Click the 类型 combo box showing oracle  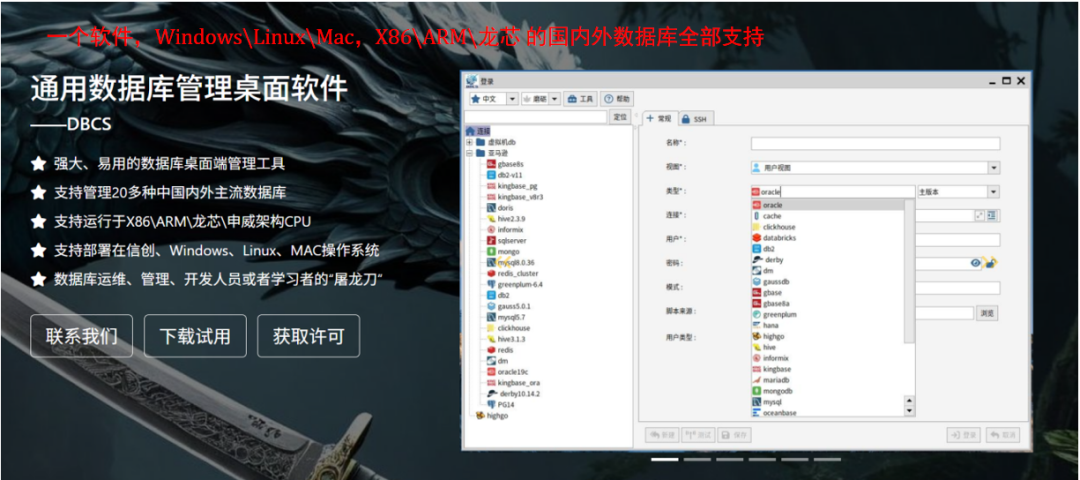[832, 192]
